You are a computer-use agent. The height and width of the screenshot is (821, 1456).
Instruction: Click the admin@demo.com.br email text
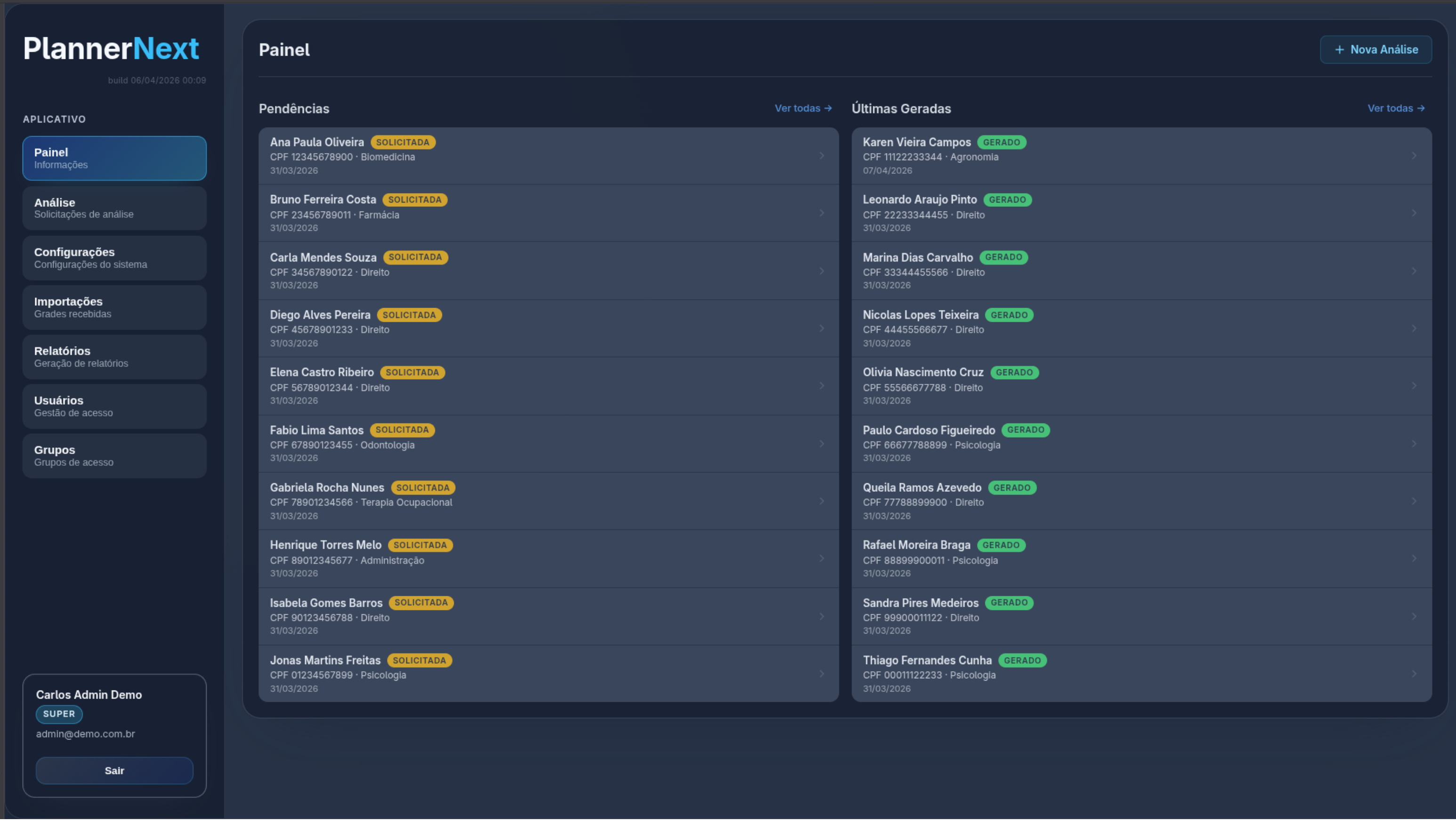coord(85,734)
